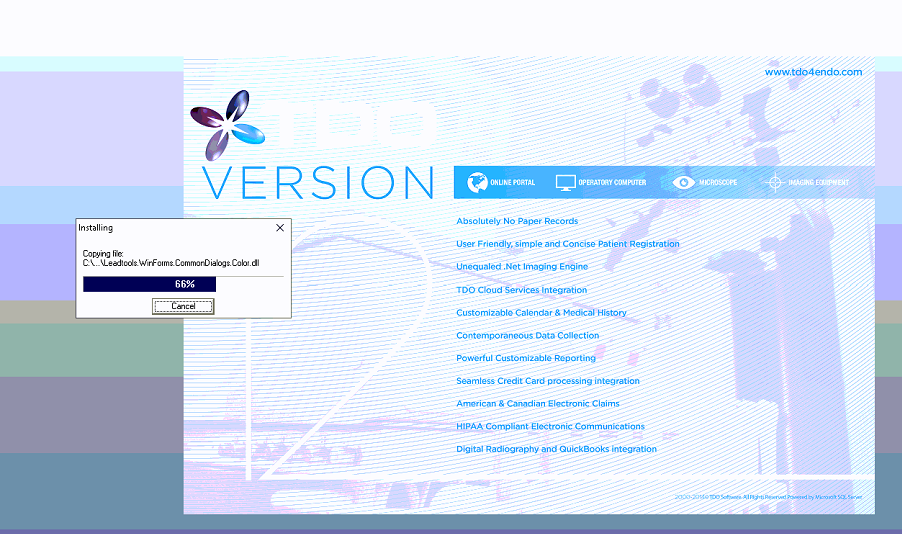Image resolution: width=902 pixels, height=534 pixels.
Task: Select 'Absolutely No Paper Records' text
Action: 517,221
